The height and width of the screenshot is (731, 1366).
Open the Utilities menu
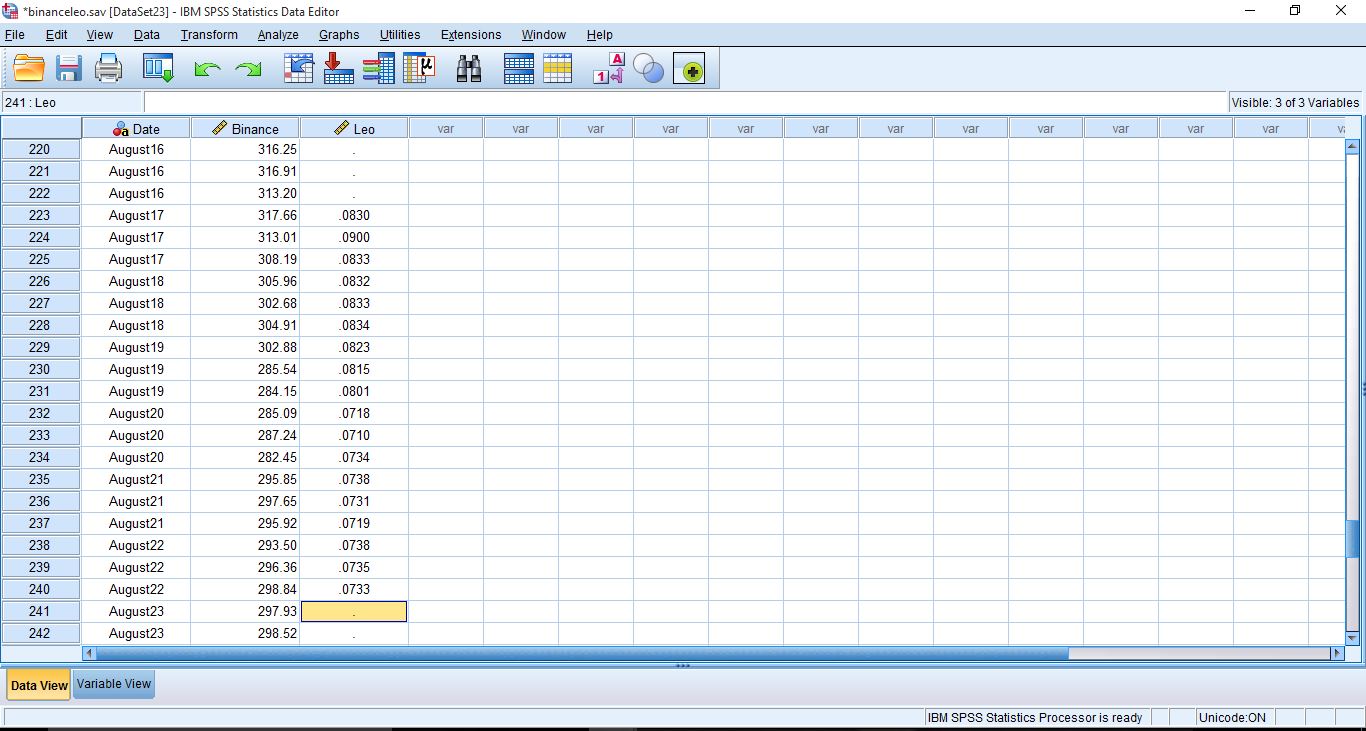(400, 34)
